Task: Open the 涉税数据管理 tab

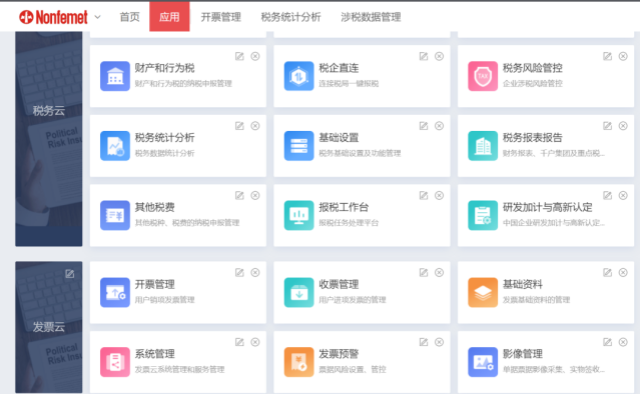Action: point(371,17)
